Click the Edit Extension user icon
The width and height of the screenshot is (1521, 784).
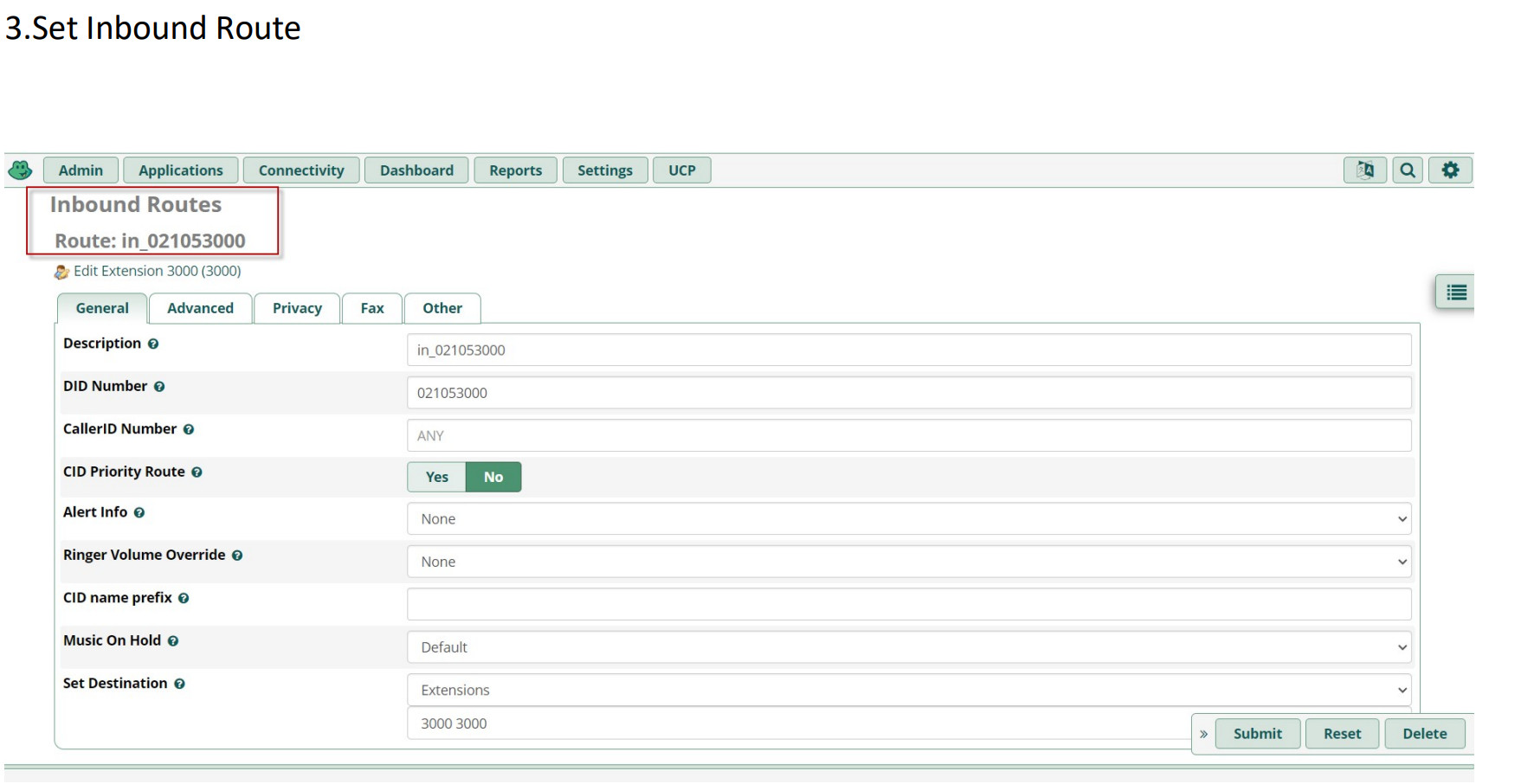pyautogui.click(x=61, y=272)
